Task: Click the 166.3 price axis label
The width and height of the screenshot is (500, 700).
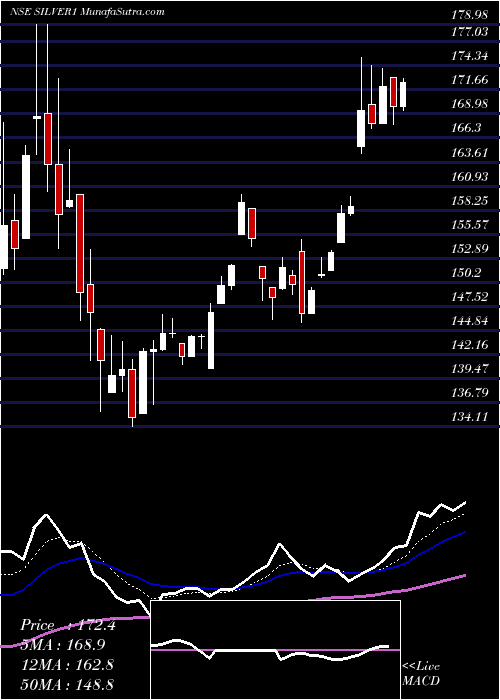Action: (467, 129)
